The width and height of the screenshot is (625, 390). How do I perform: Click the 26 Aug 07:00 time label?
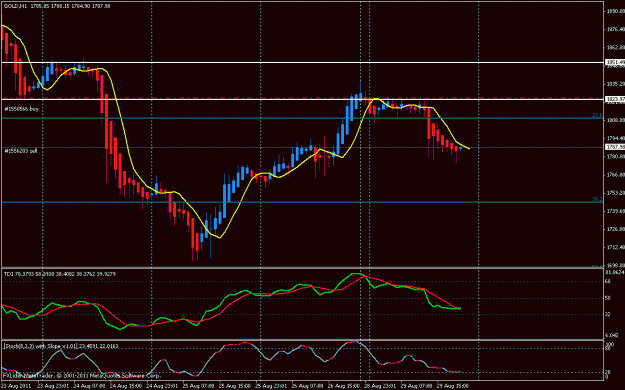[306, 386]
